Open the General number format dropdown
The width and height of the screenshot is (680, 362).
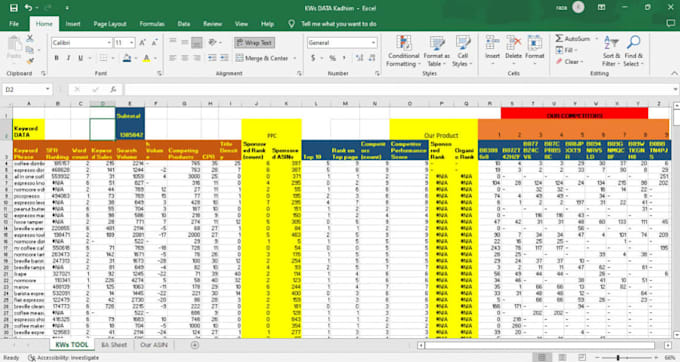tap(373, 42)
